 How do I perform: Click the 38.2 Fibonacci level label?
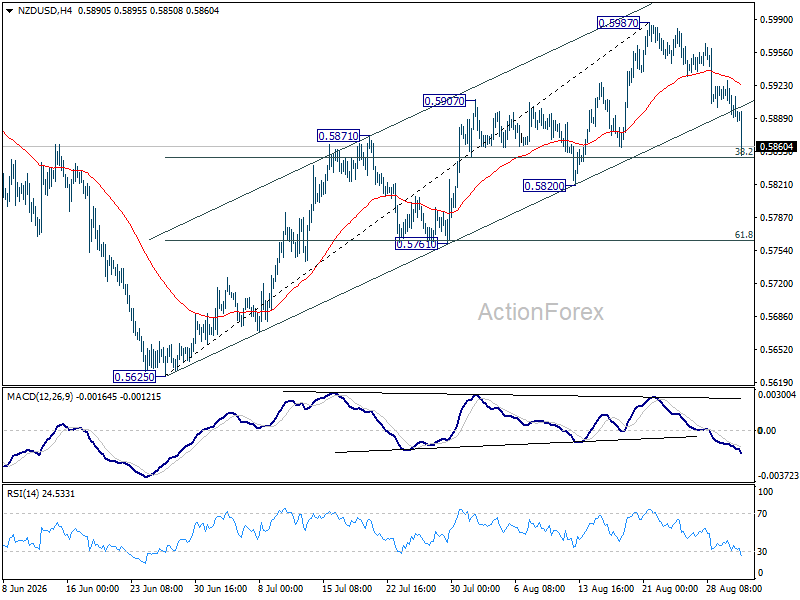pos(743,152)
